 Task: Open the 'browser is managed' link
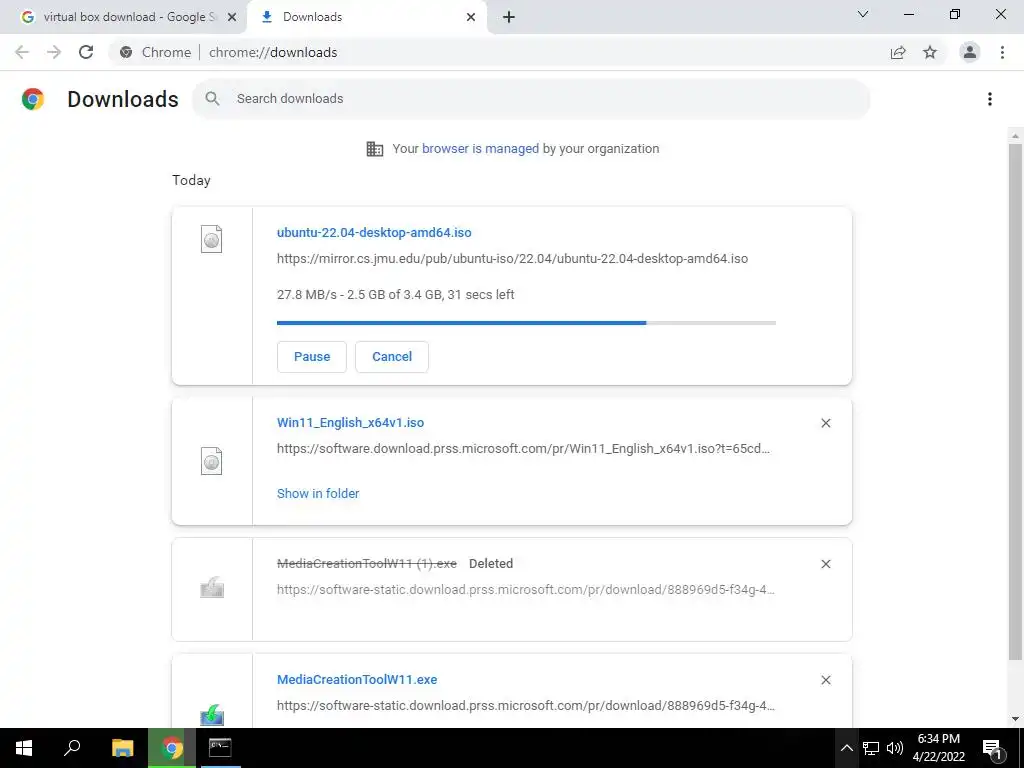(480, 148)
